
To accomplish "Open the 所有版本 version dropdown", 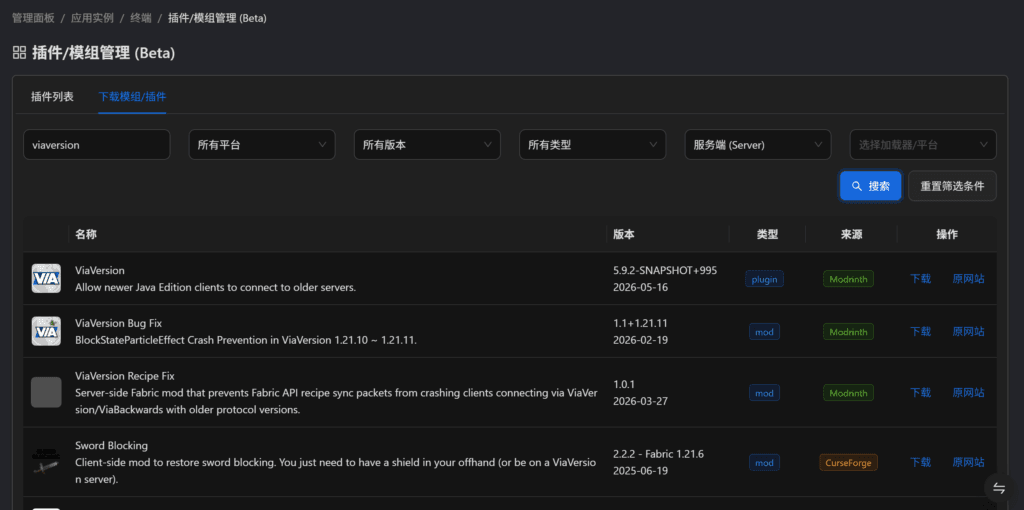I will click(427, 144).
